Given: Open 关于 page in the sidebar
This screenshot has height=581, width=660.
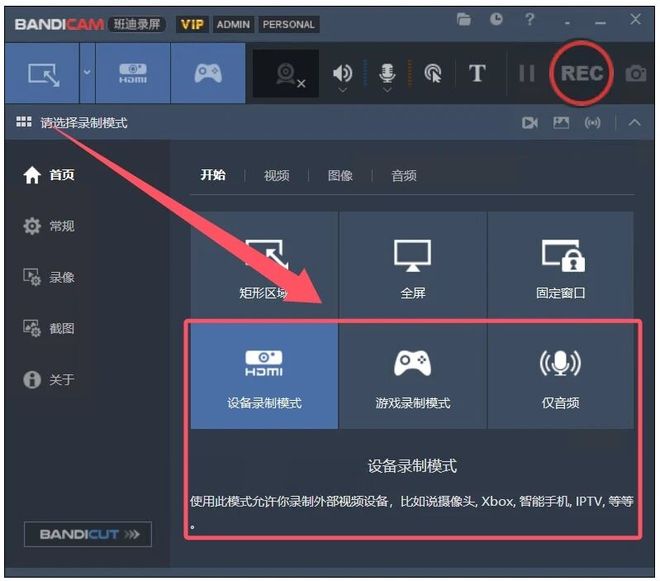Looking at the screenshot, I should pos(49,379).
